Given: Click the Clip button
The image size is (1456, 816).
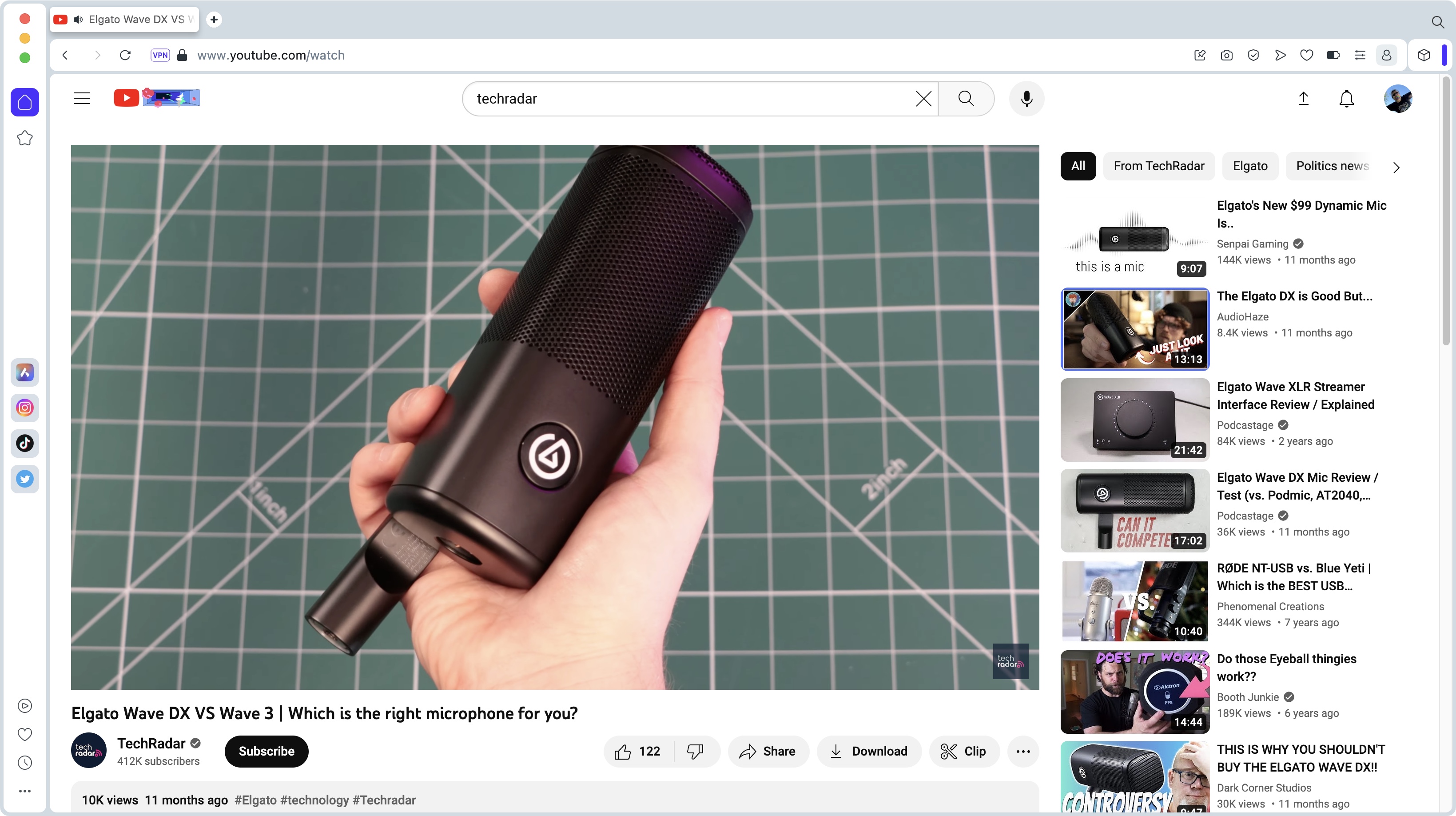Looking at the screenshot, I should pyautogui.click(x=964, y=752).
